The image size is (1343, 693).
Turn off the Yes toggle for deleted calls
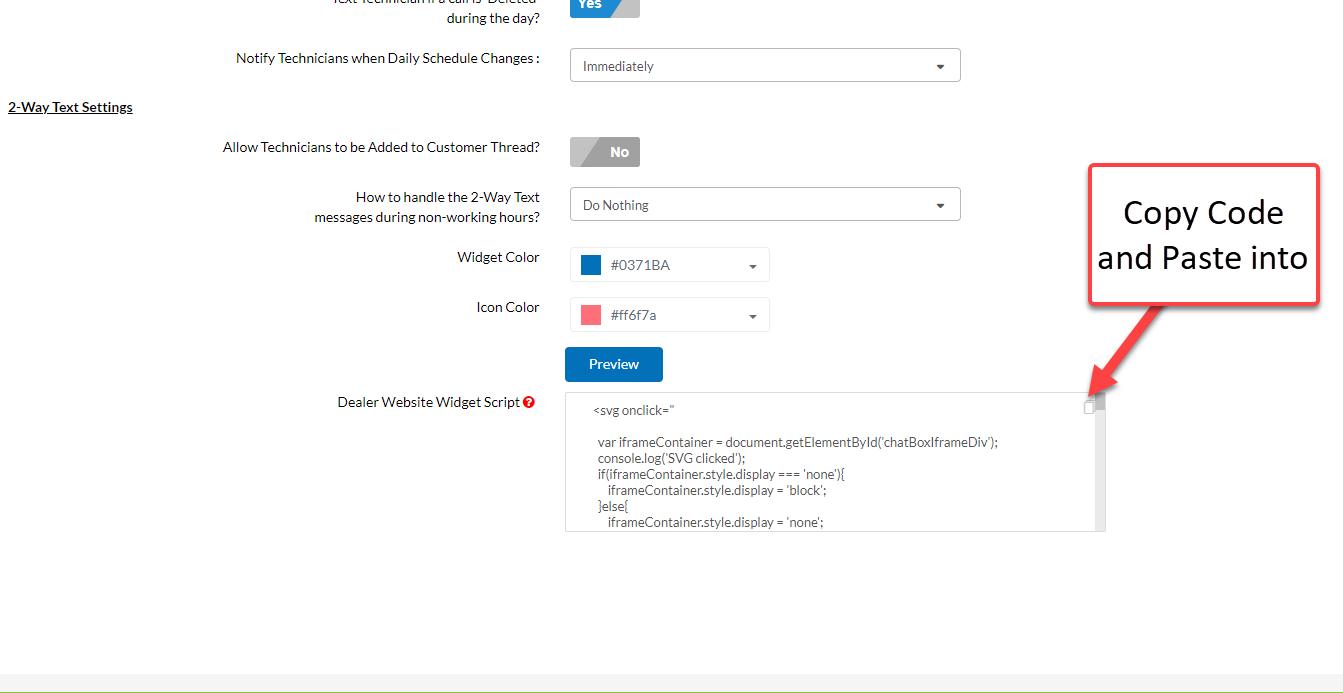tap(604, 5)
